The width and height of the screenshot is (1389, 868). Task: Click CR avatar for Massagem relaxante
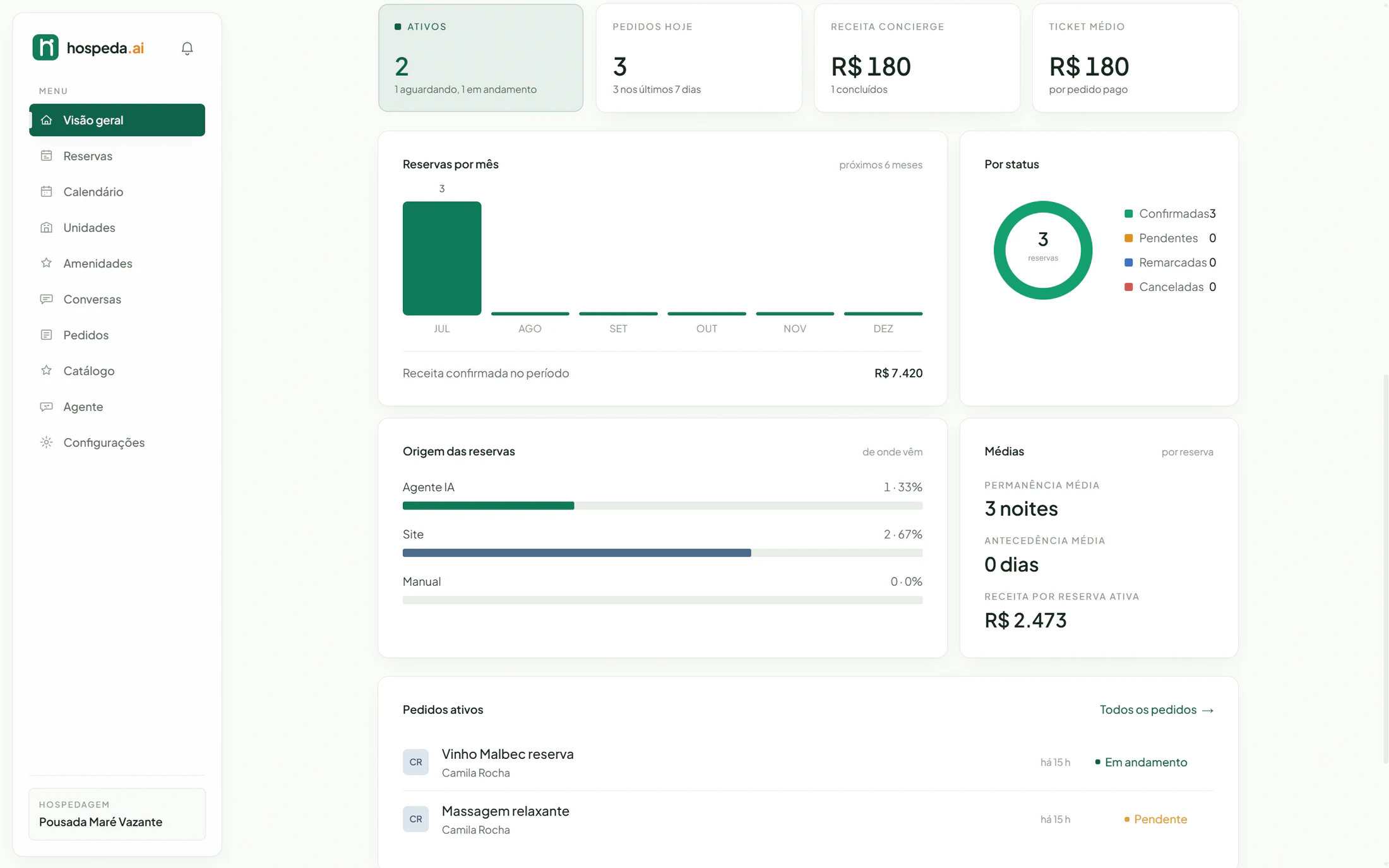pos(415,819)
